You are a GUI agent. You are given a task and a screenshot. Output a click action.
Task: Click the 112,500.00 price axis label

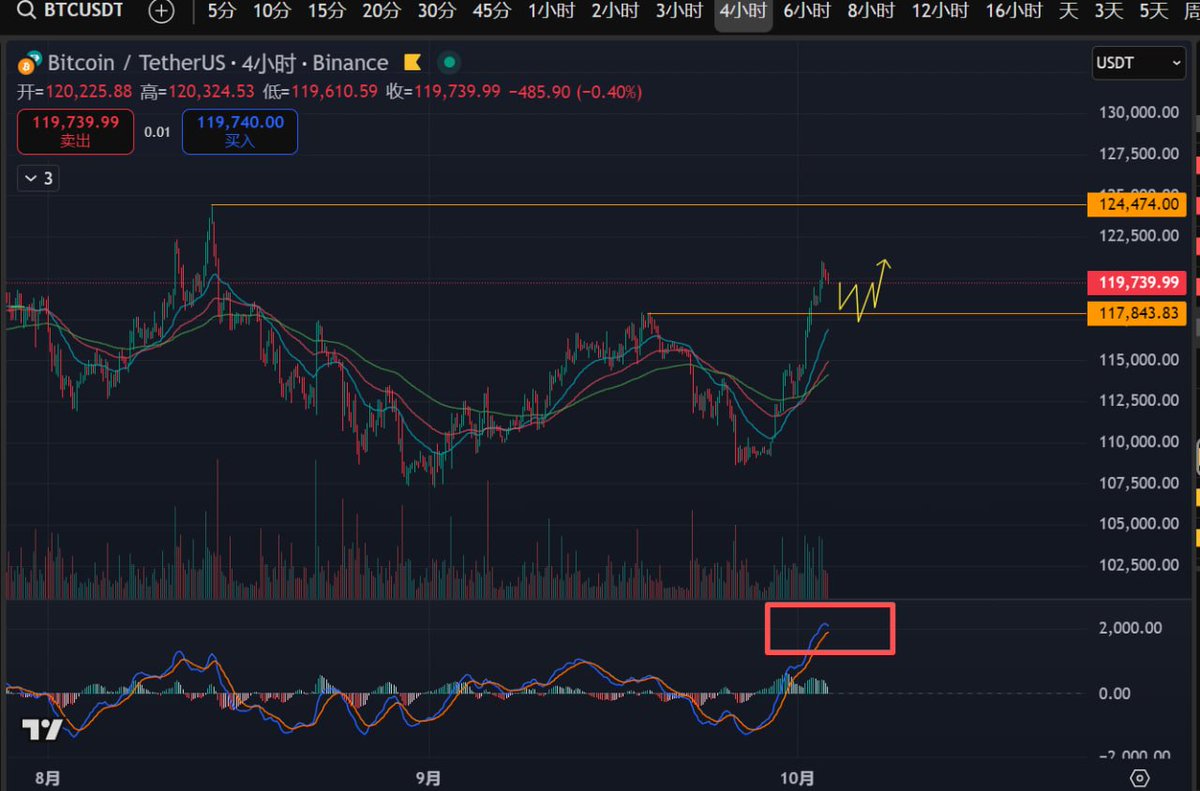pos(1137,400)
